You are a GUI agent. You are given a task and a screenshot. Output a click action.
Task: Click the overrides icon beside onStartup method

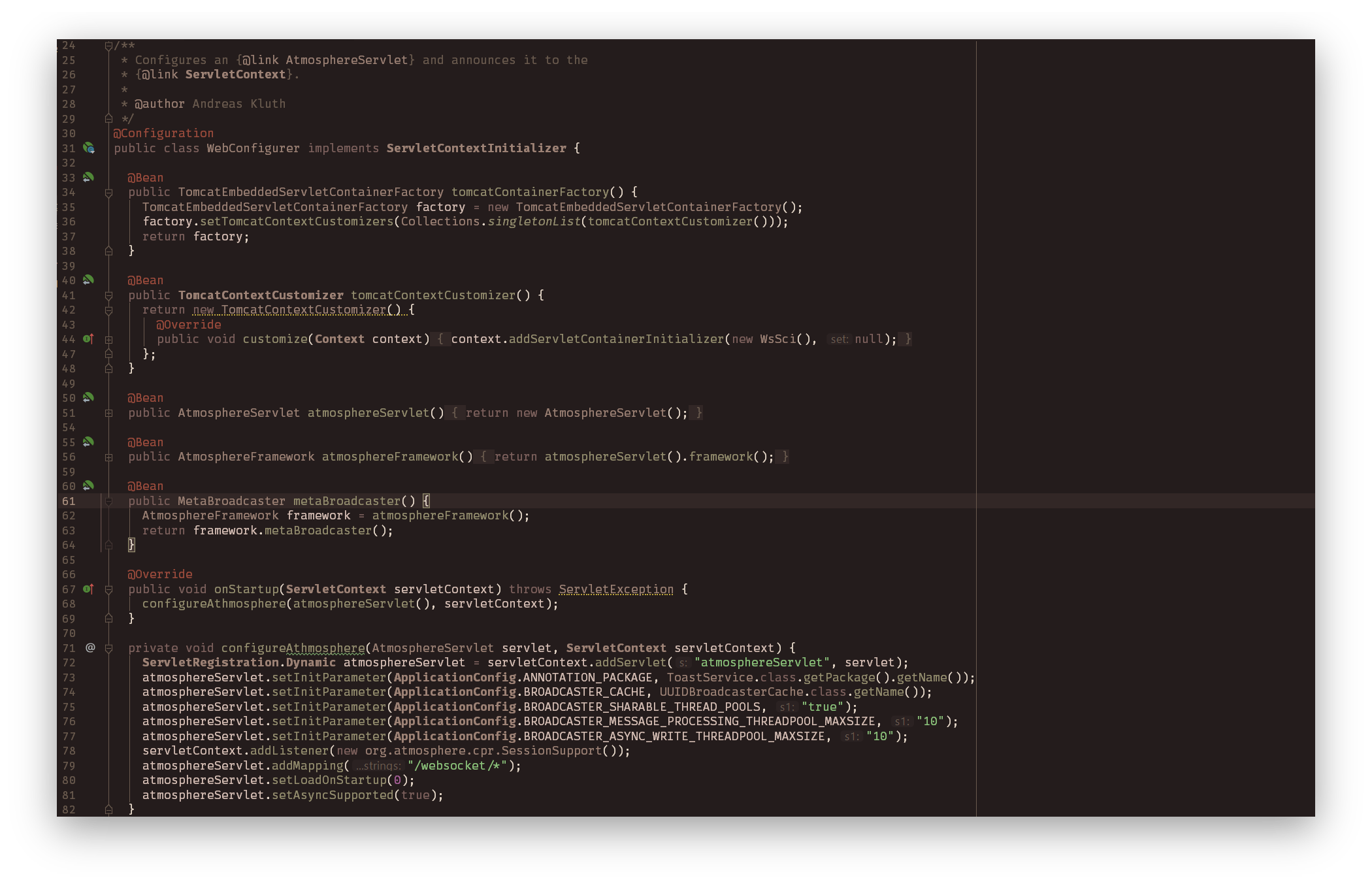90,589
